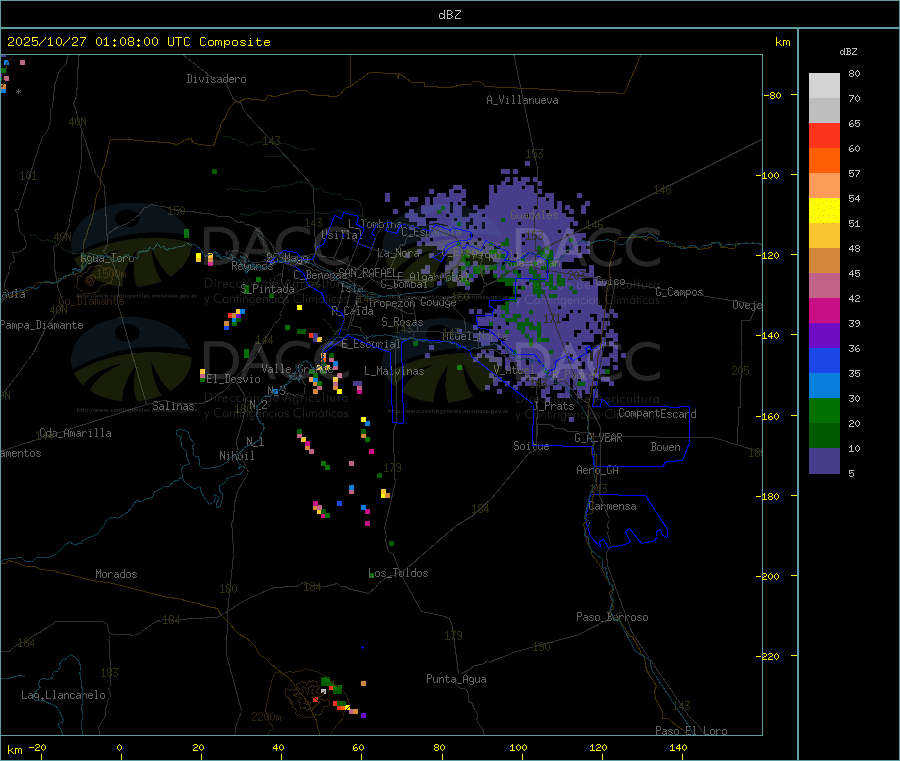Select the red 65 dBZ legend swatch

(824, 135)
